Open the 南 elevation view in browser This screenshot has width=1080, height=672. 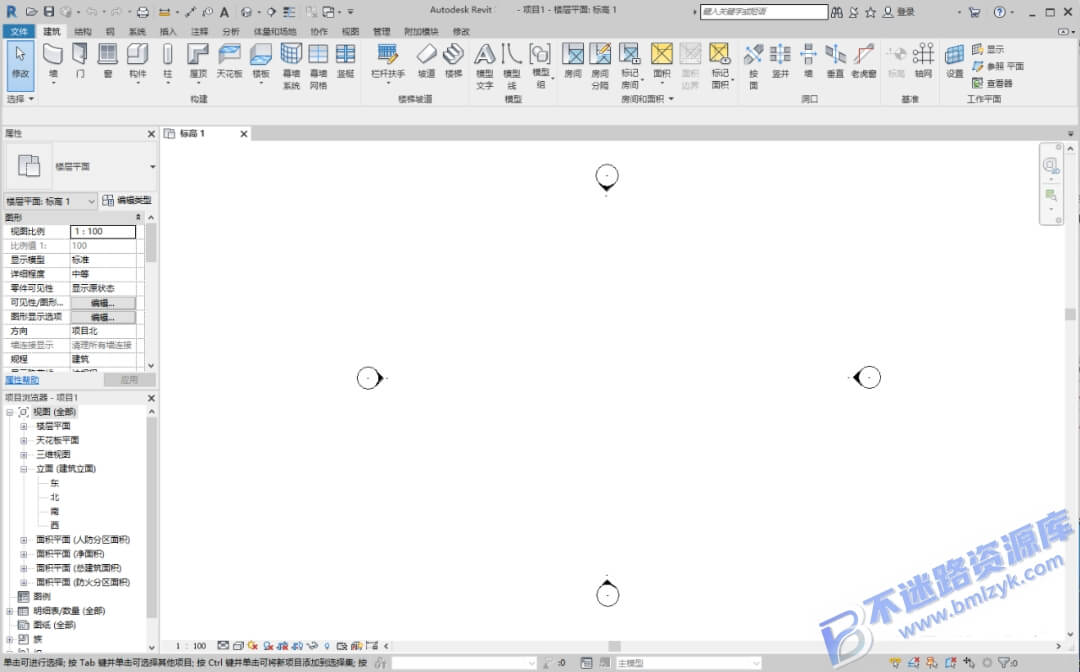[54, 512]
